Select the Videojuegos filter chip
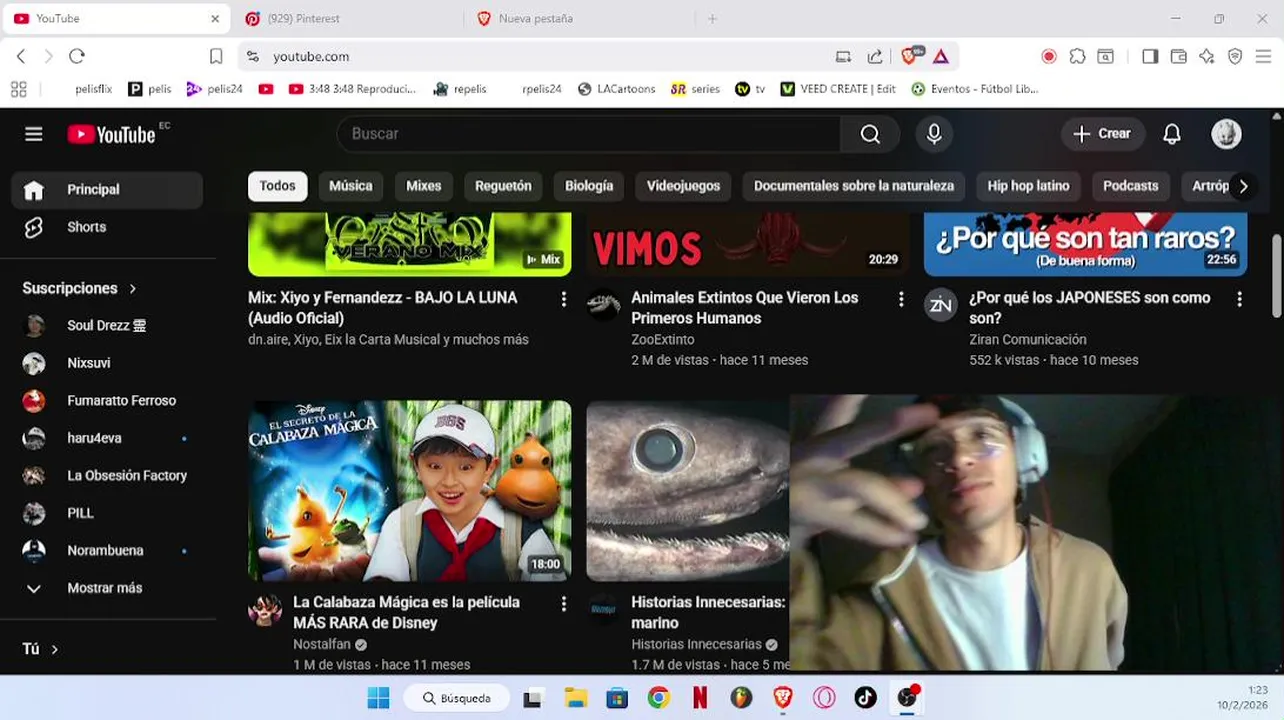This screenshot has height=720, width=1284. coord(683,186)
